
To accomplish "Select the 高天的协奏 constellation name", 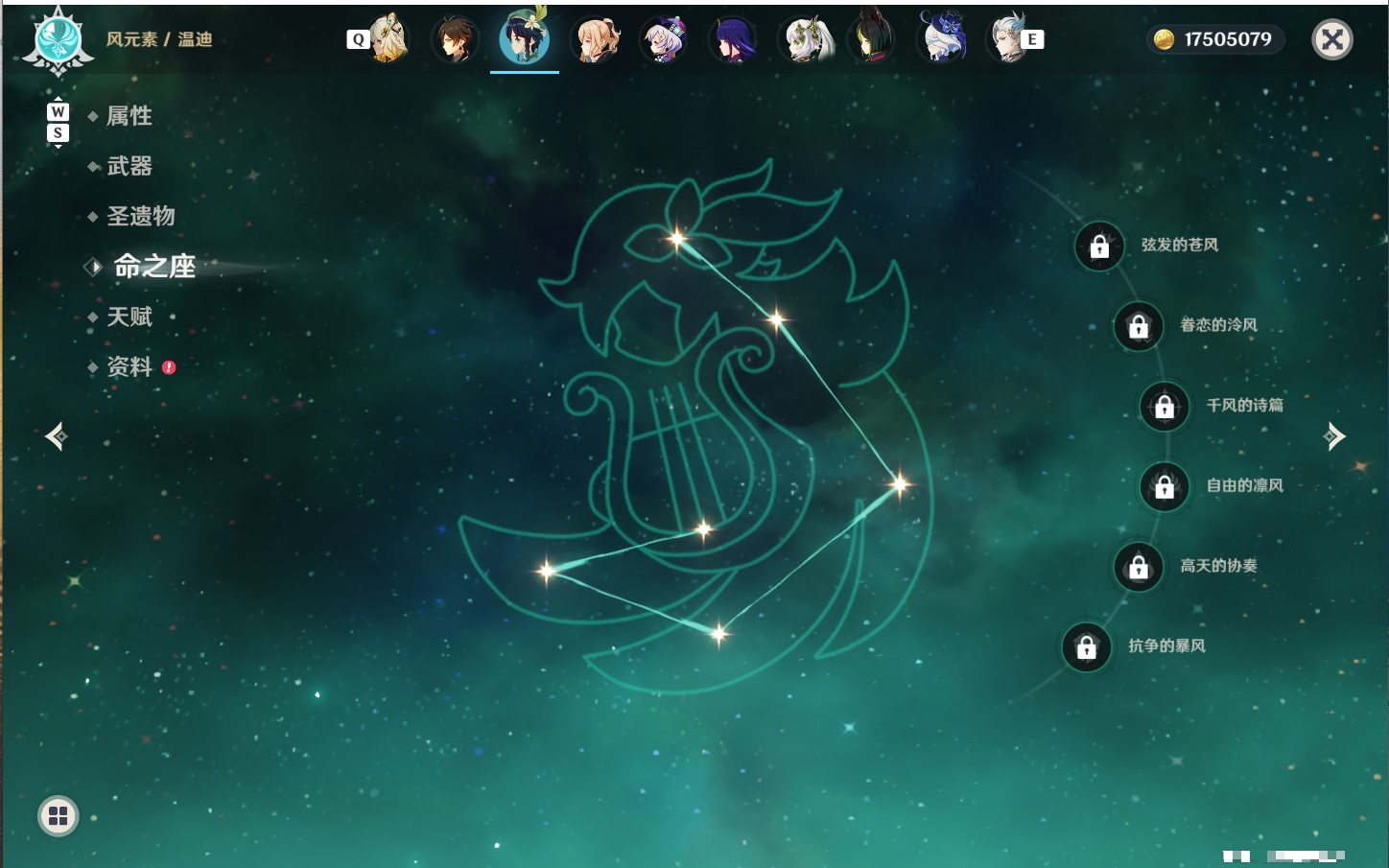I will point(1218,566).
